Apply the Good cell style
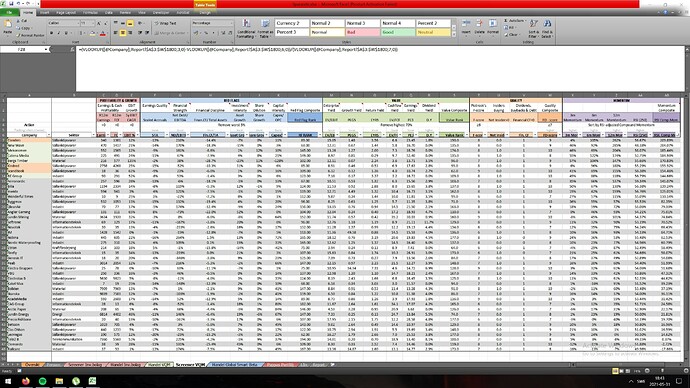This screenshot has width=690, height=388. point(397,32)
